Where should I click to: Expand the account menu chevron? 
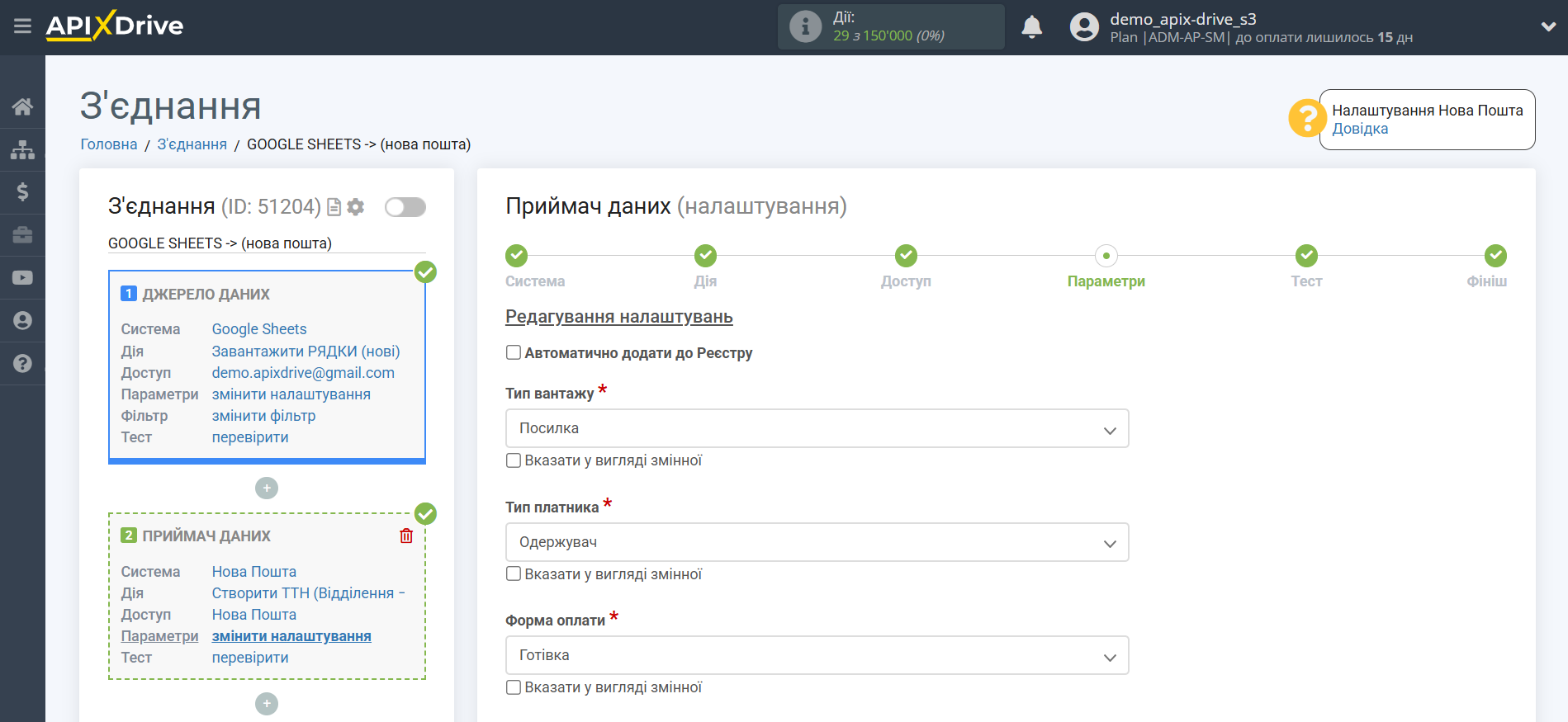[x=1548, y=26]
